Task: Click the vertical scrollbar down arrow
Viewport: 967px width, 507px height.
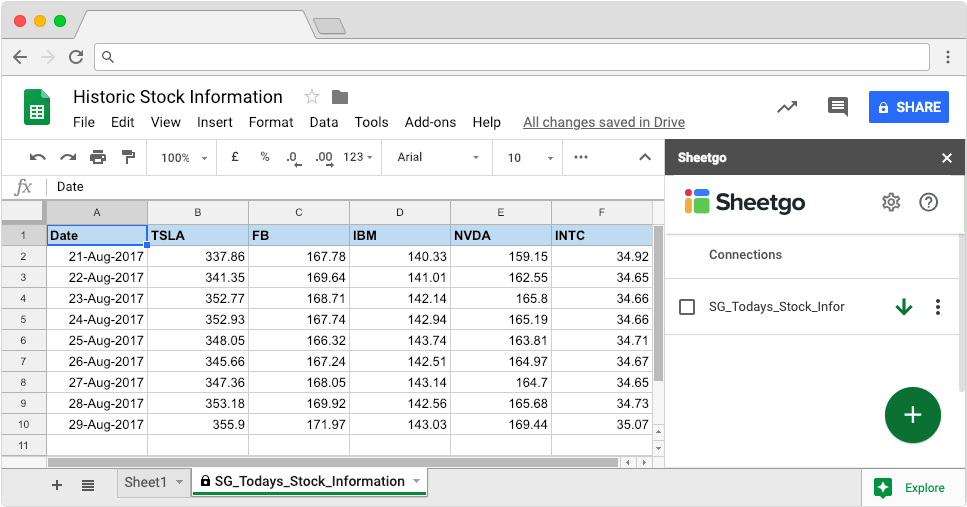Action: pyautogui.click(x=658, y=448)
